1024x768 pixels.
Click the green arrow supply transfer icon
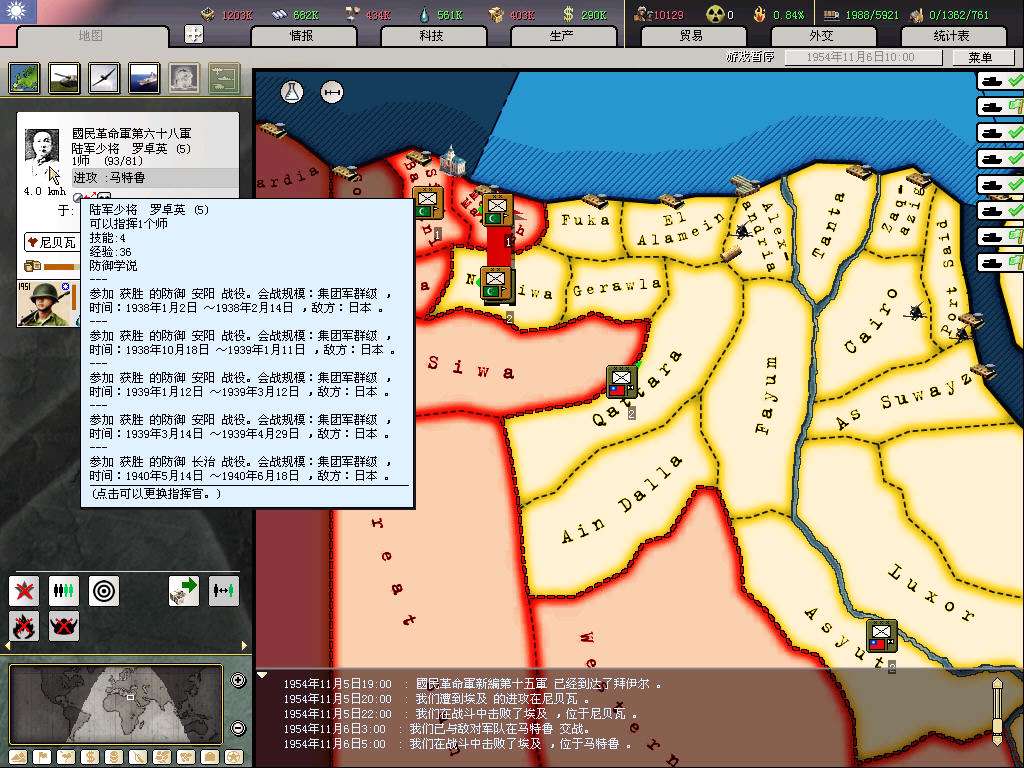click(184, 591)
